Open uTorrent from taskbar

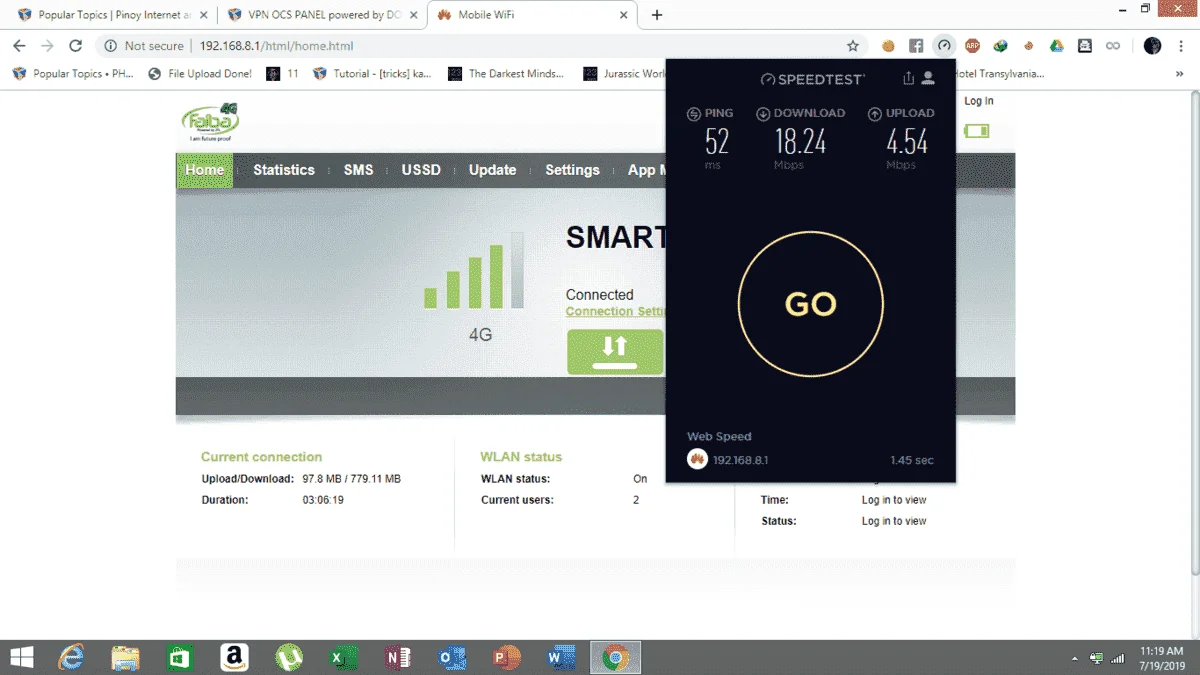point(288,657)
